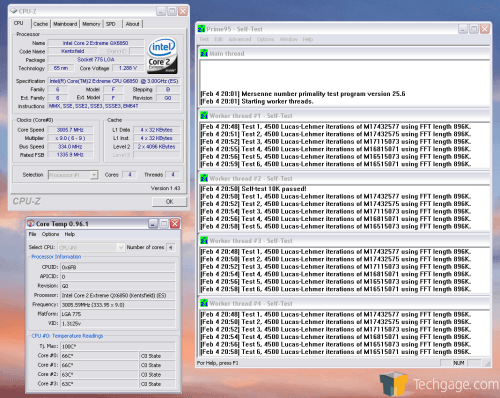Select the CPU tab in CPU-Z

19,23
